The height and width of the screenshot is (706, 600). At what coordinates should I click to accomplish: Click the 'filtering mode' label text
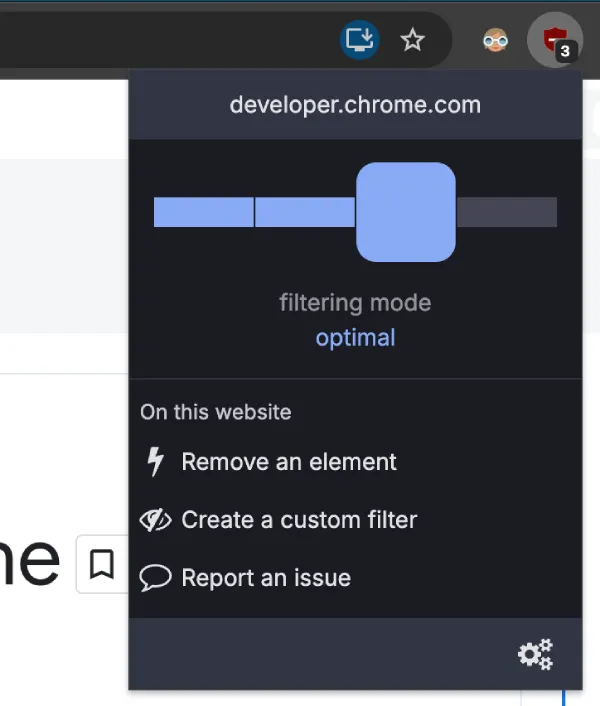[x=355, y=303]
